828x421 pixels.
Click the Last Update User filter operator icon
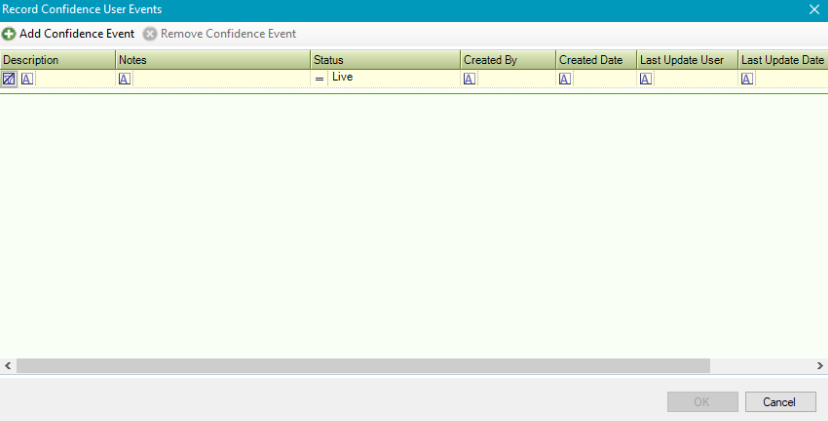coord(646,79)
